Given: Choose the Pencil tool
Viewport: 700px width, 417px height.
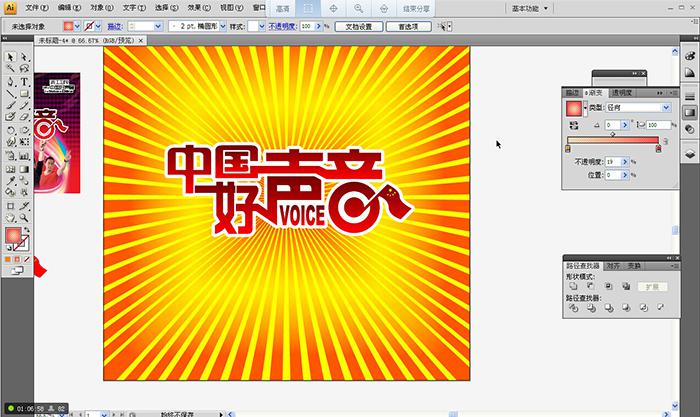Looking at the screenshot, I should (24, 105).
